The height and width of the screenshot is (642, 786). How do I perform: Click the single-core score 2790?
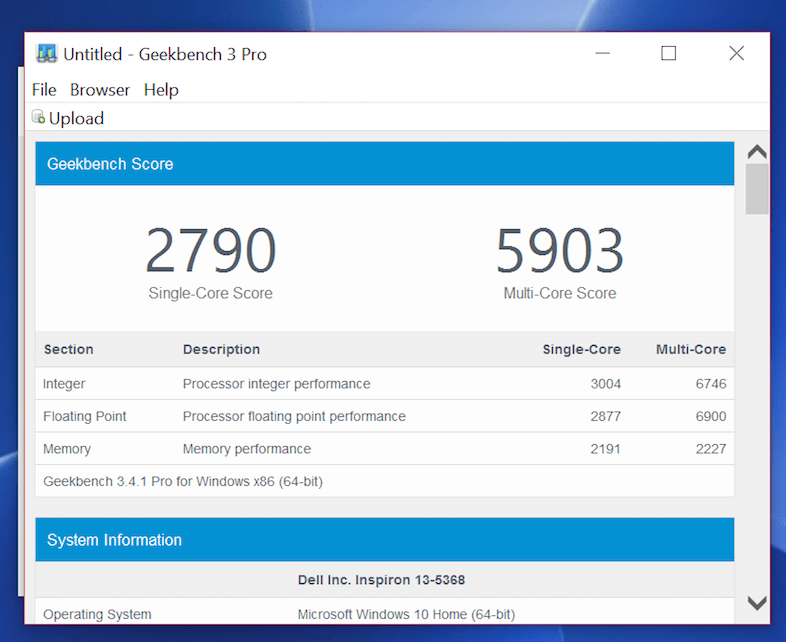[211, 250]
